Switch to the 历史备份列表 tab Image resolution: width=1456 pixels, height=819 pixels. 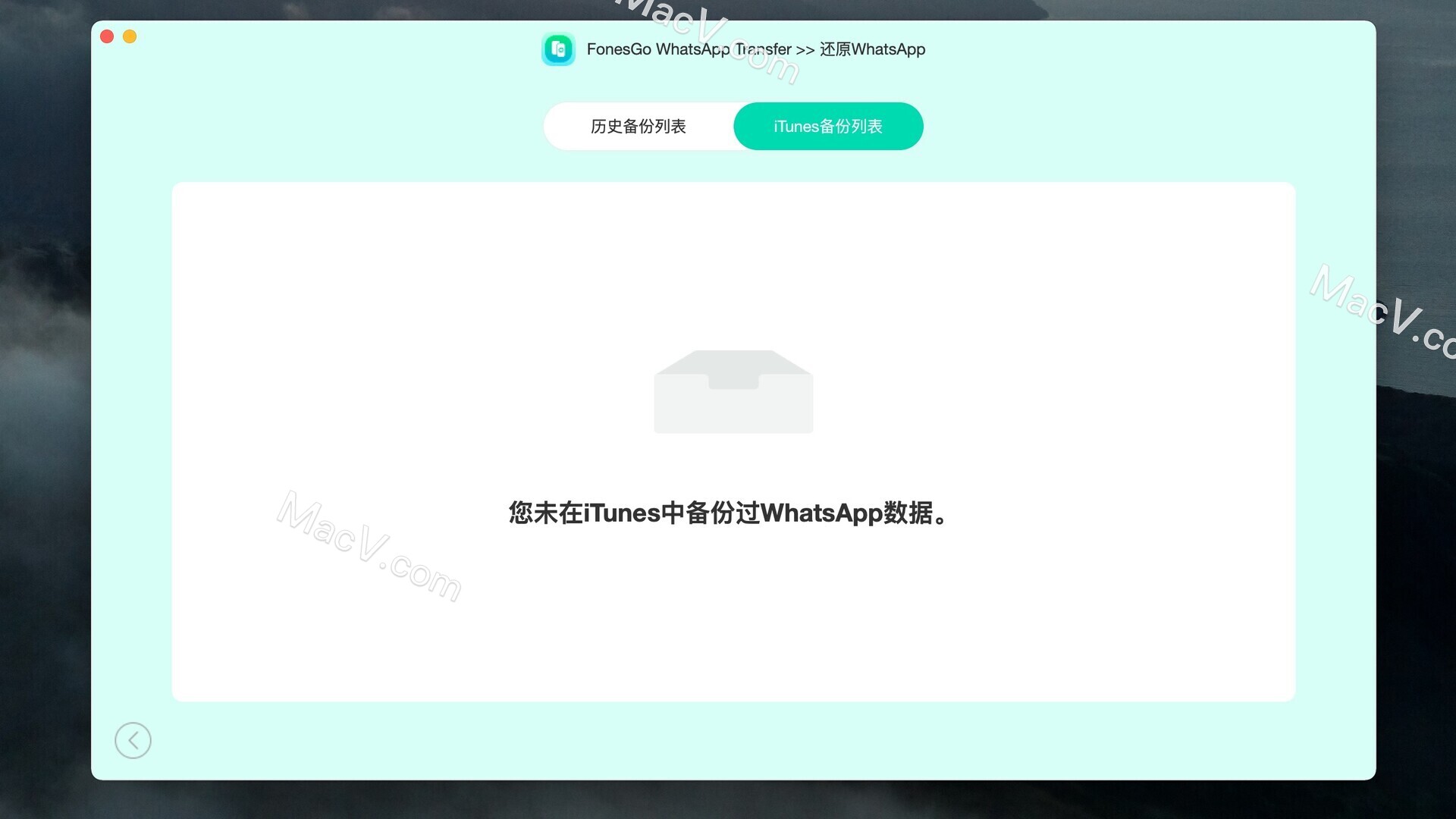(x=639, y=126)
